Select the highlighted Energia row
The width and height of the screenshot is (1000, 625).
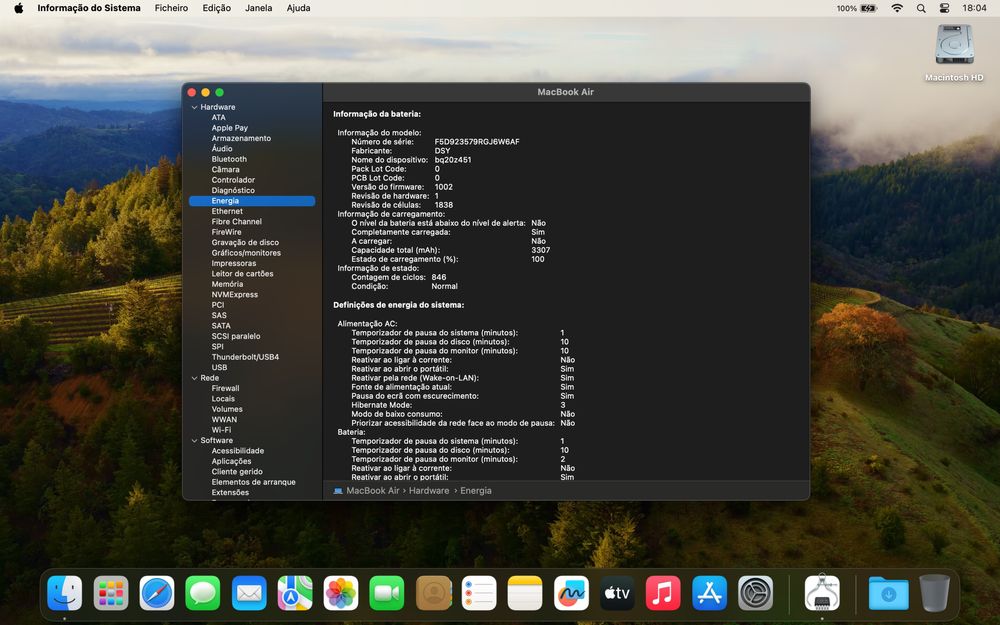[252, 201]
